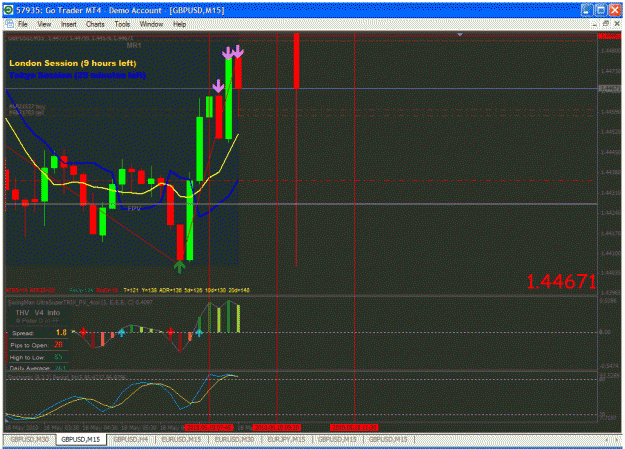Click the THV V4 Info panel header
The image size is (625, 449).
pos(38,313)
